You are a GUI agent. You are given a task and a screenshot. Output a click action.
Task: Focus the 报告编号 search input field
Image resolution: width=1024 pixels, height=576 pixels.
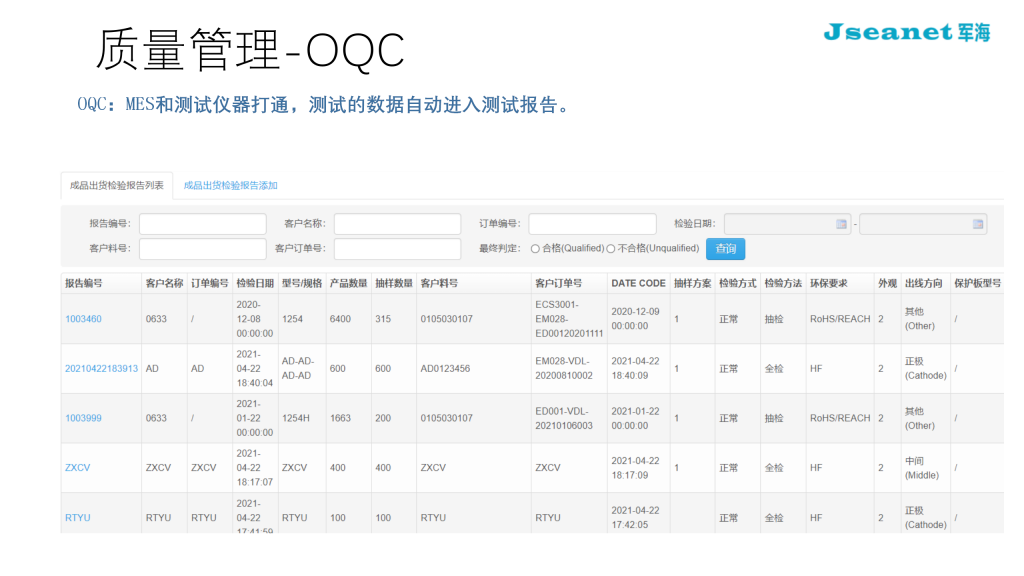click(203, 224)
